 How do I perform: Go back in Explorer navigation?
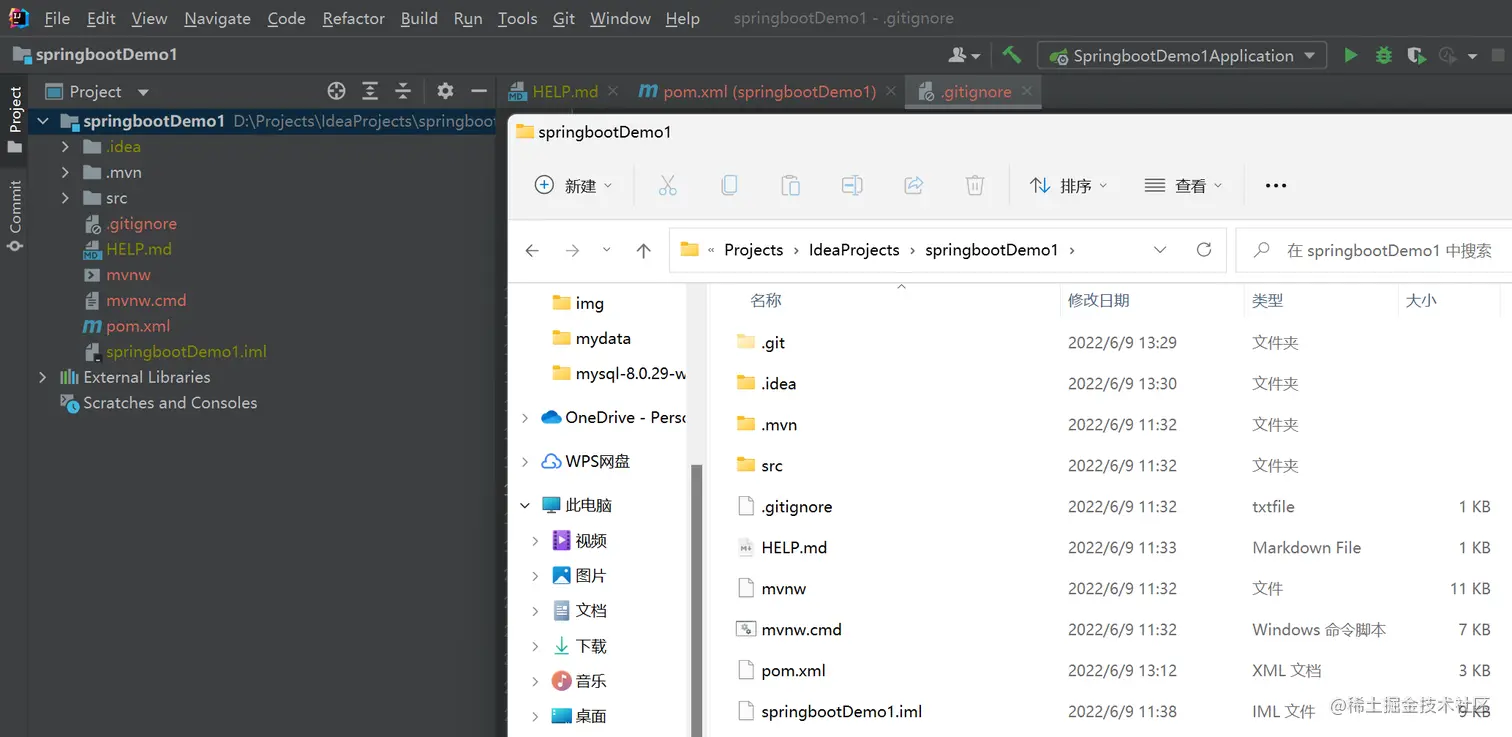tap(532, 250)
